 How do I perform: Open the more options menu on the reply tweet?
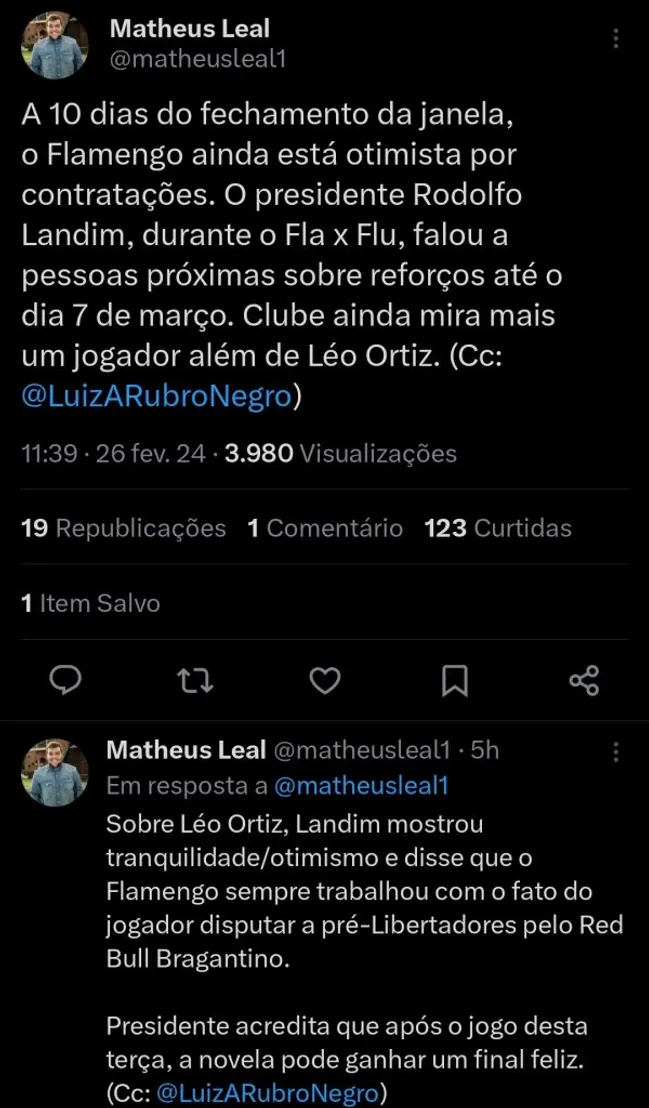(x=614, y=750)
